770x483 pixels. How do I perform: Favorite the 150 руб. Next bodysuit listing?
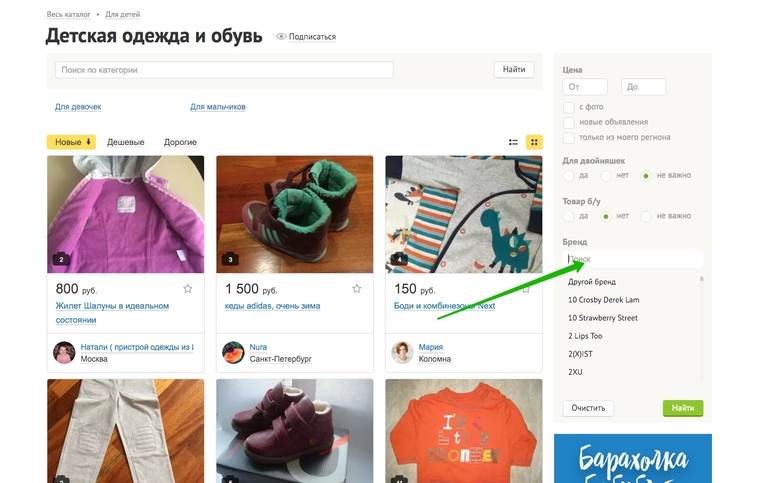[526, 288]
